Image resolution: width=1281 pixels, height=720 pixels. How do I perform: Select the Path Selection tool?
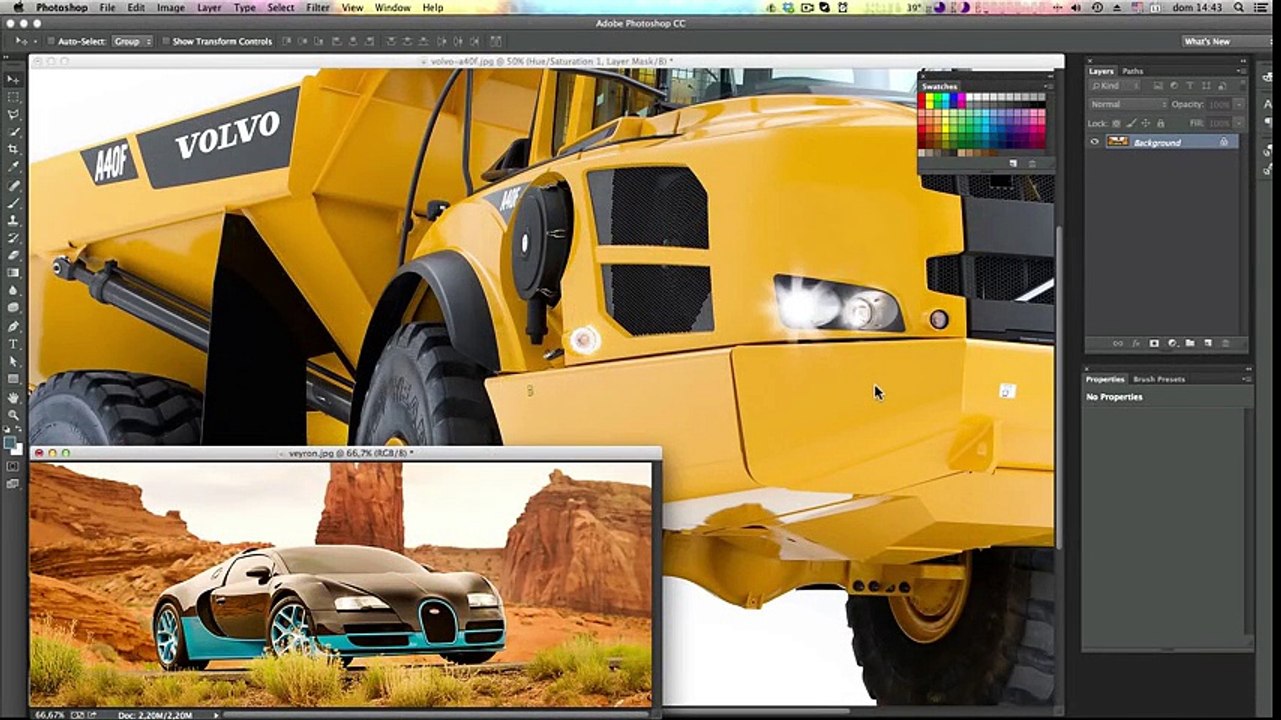[x=13, y=361]
